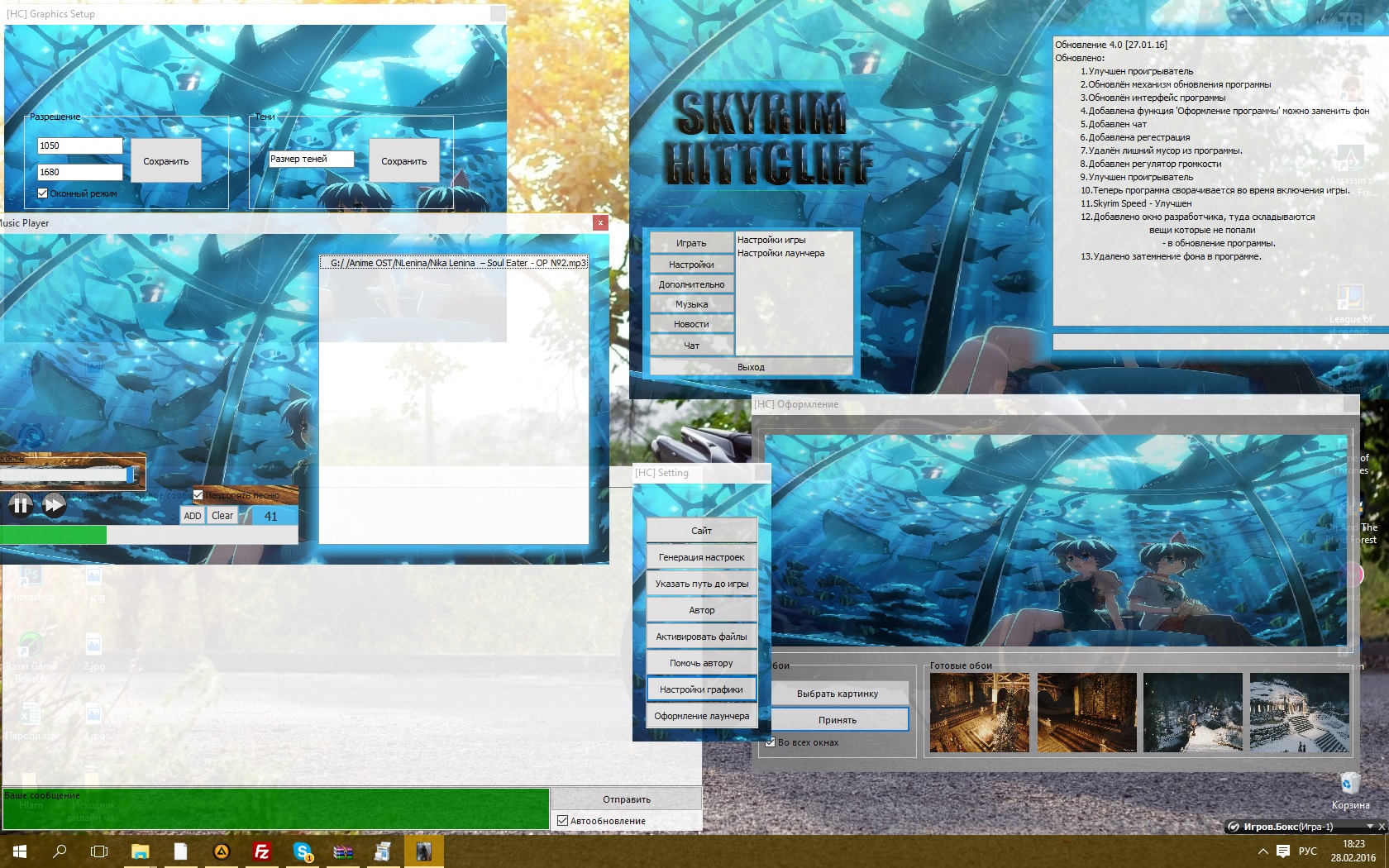Viewport: 1389px width, 868px height.
Task: Click Сайт in the Setting window
Action: tap(701, 531)
